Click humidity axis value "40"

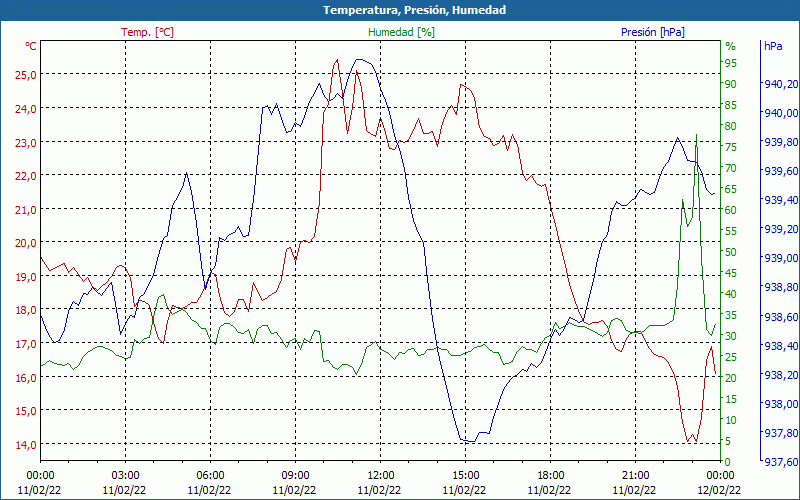pyautogui.click(x=731, y=294)
